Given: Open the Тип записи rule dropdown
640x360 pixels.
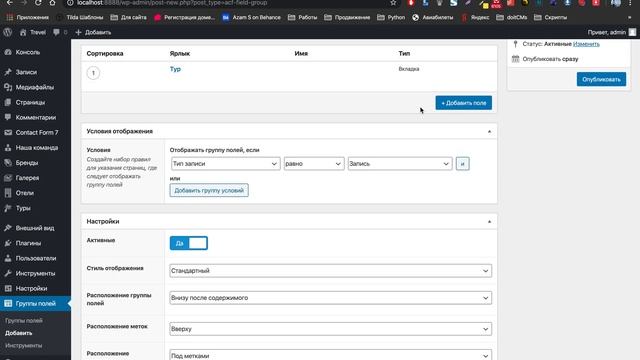Looking at the screenshot, I should pos(225,164).
